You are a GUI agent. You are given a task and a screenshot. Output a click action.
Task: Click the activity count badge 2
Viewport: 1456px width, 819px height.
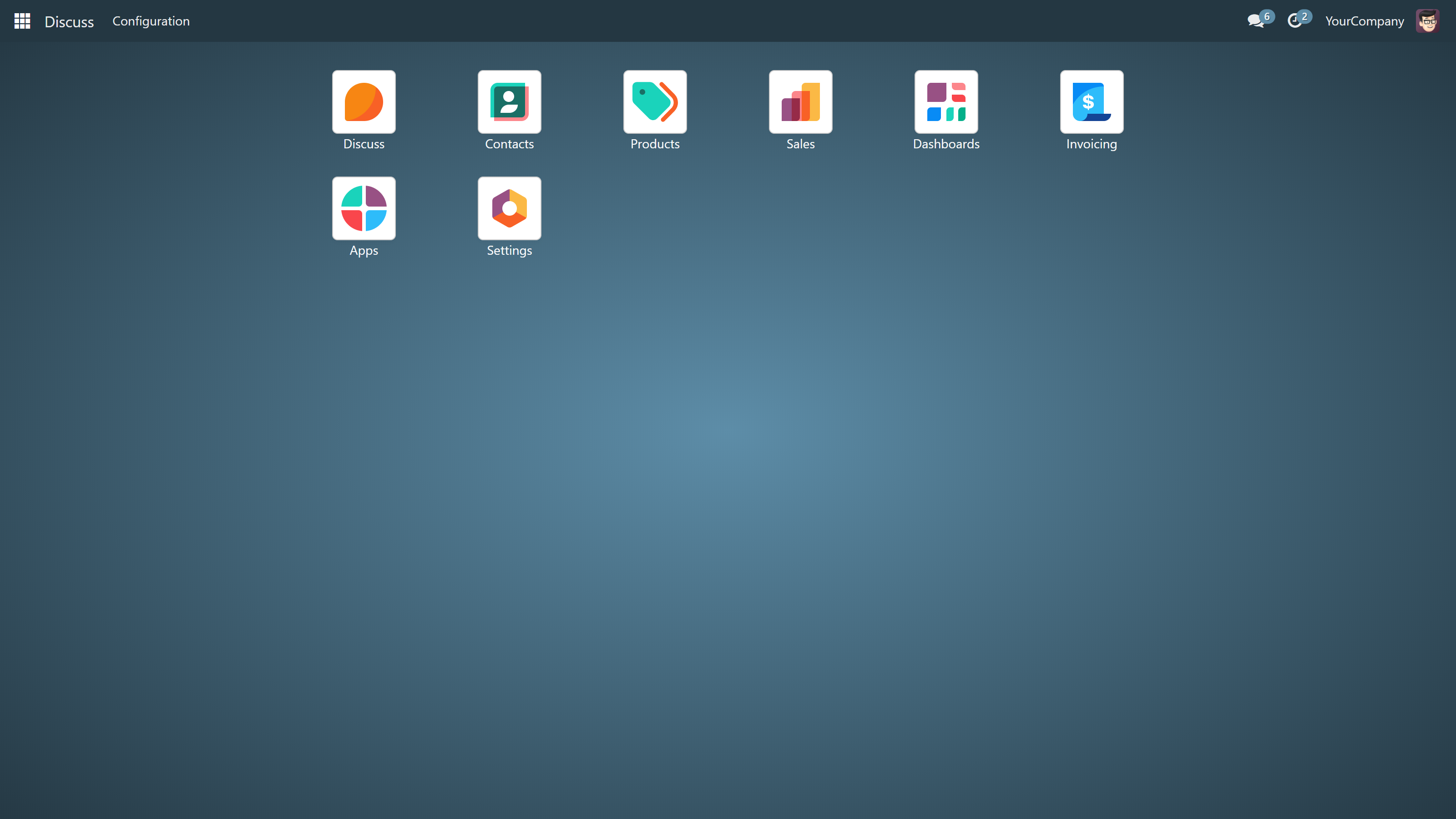(1304, 16)
